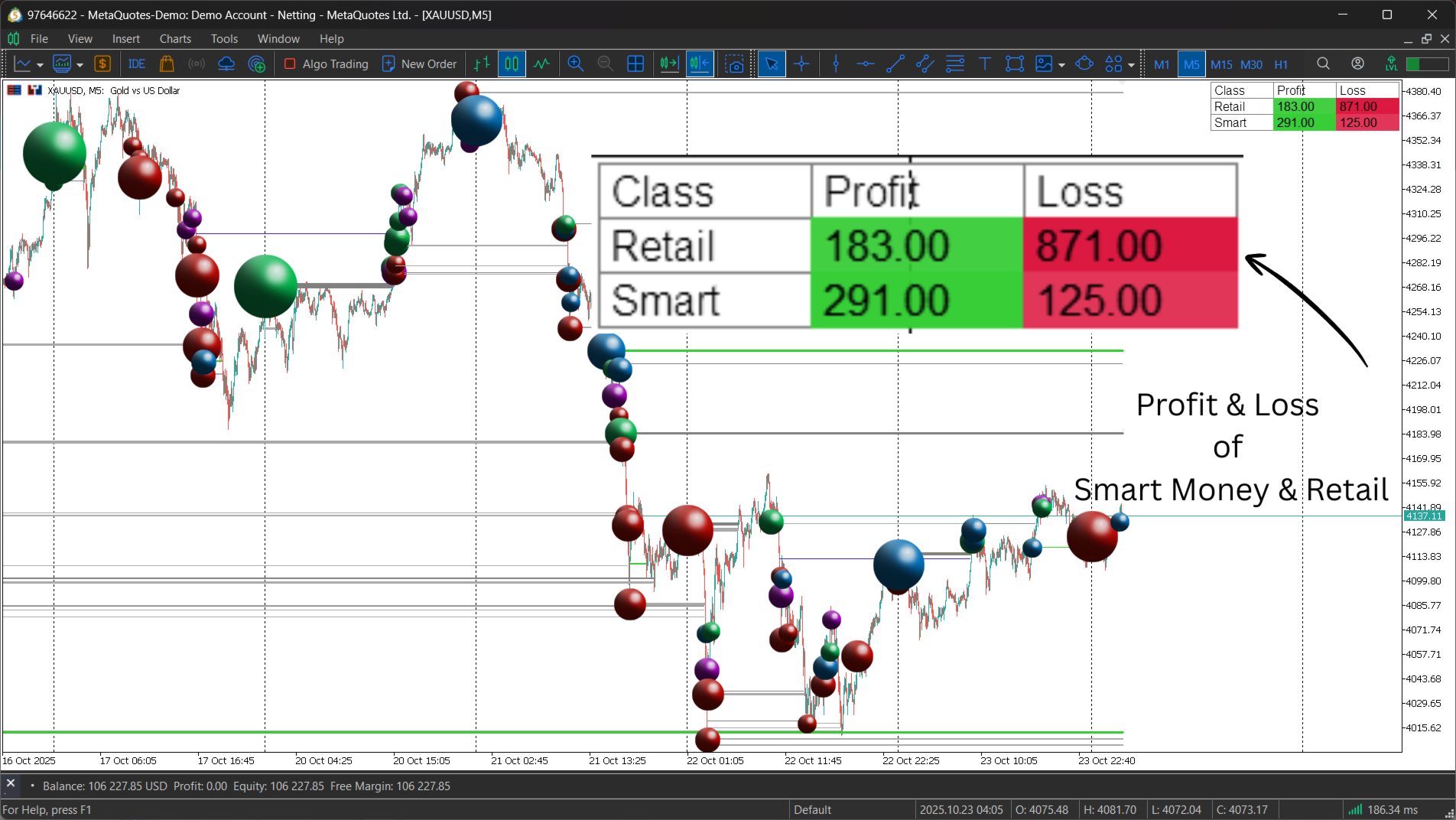The width and height of the screenshot is (1456, 820).
Task: Open the shapes objects menu
Action: [1114, 64]
